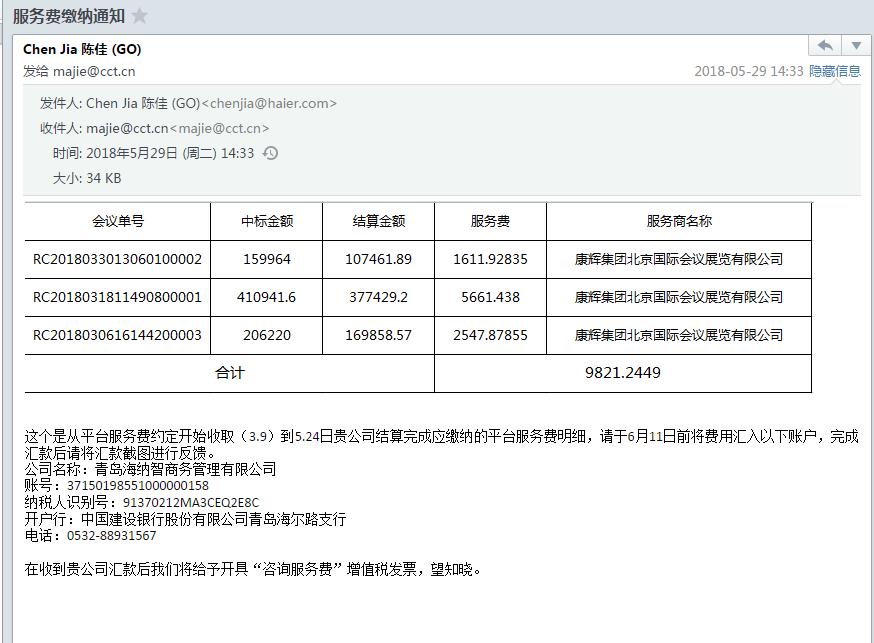Click the total amount 9821.2449
This screenshot has width=874, height=643.
tap(622, 372)
